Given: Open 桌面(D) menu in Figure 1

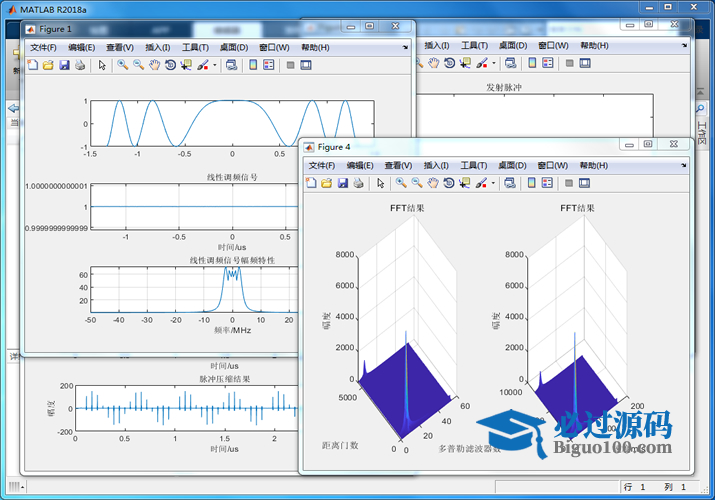Looking at the screenshot, I should point(234,47).
